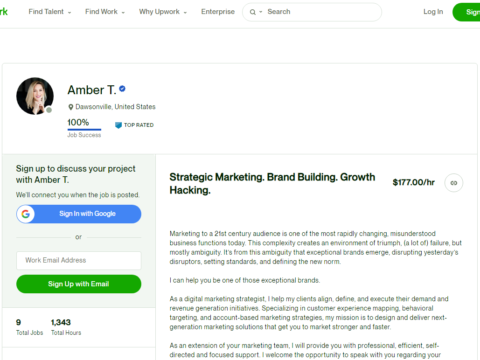
Task: Copy profile link with the link icon
Action: click(x=454, y=183)
